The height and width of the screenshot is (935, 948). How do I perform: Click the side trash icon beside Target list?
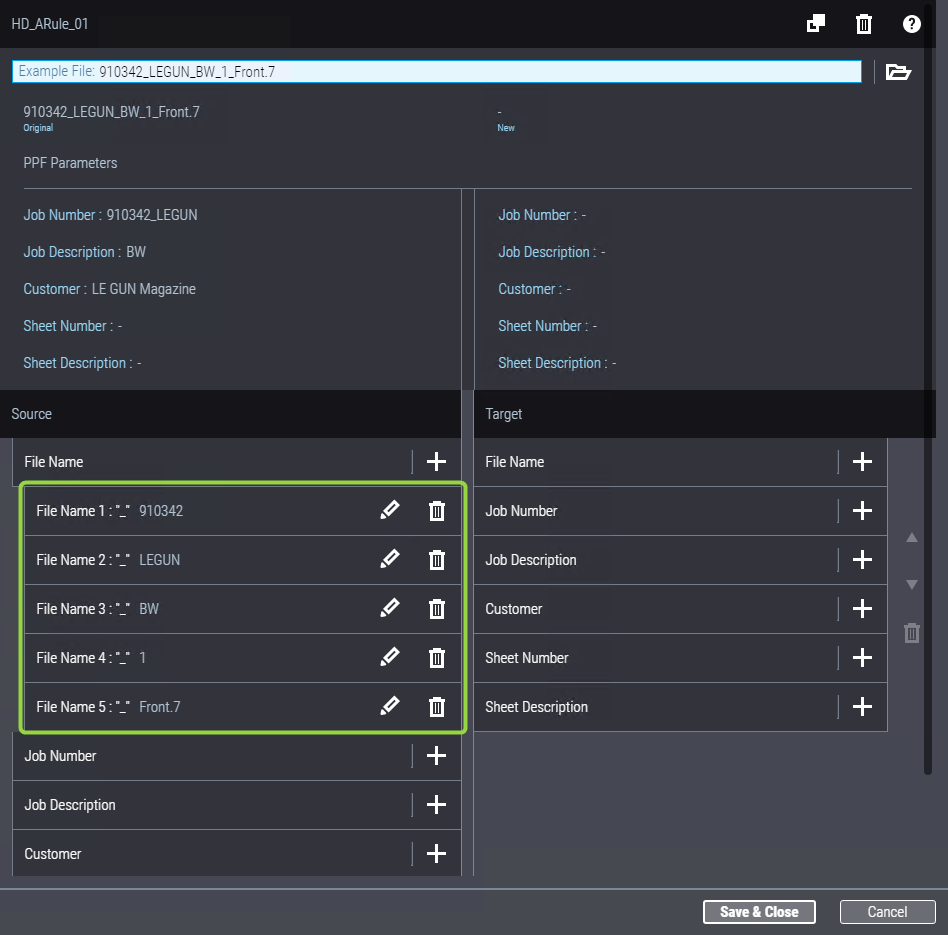point(911,633)
